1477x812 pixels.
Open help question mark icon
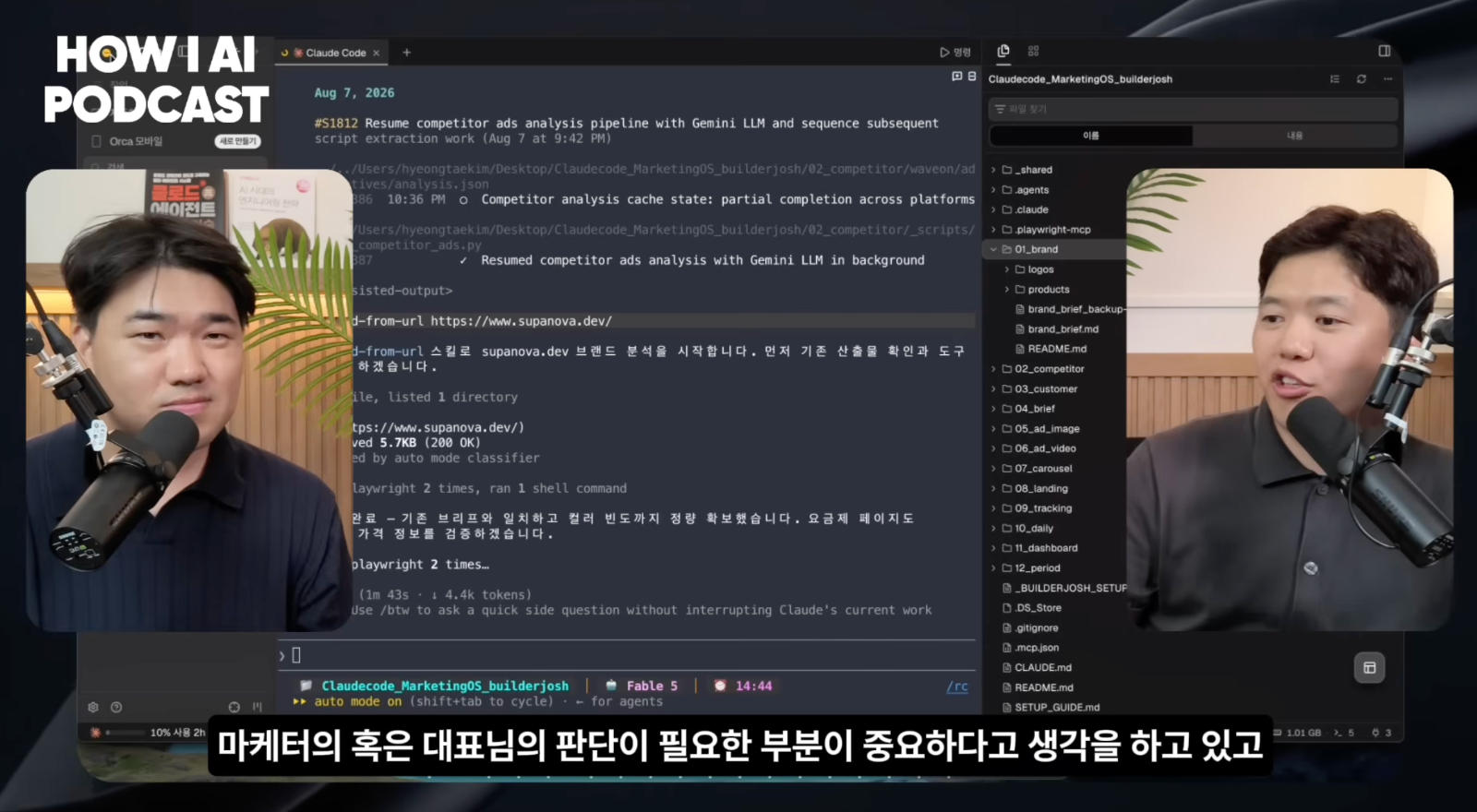[x=116, y=707]
